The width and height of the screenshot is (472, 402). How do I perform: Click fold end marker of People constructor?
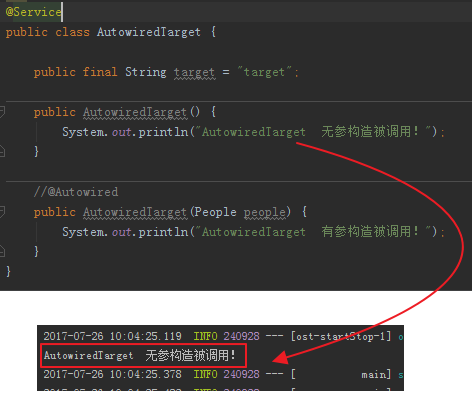[2, 251]
